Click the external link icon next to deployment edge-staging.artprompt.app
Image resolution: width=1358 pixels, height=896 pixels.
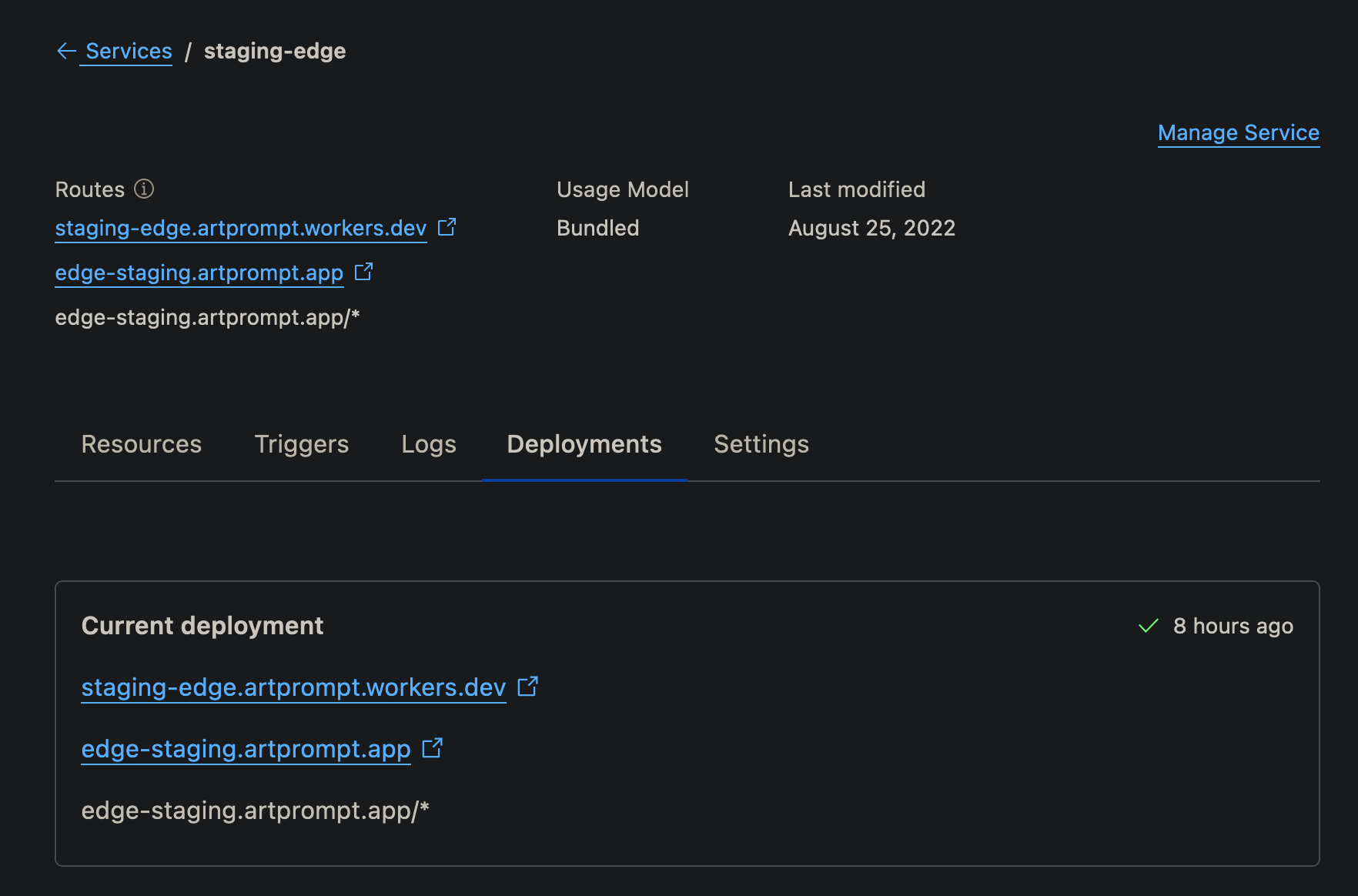(x=433, y=747)
